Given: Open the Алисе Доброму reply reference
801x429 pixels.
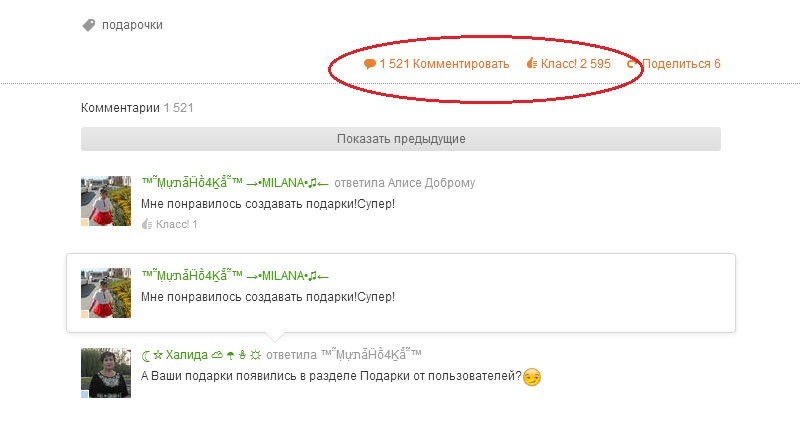Looking at the screenshot, I should (x=431, y=183).
